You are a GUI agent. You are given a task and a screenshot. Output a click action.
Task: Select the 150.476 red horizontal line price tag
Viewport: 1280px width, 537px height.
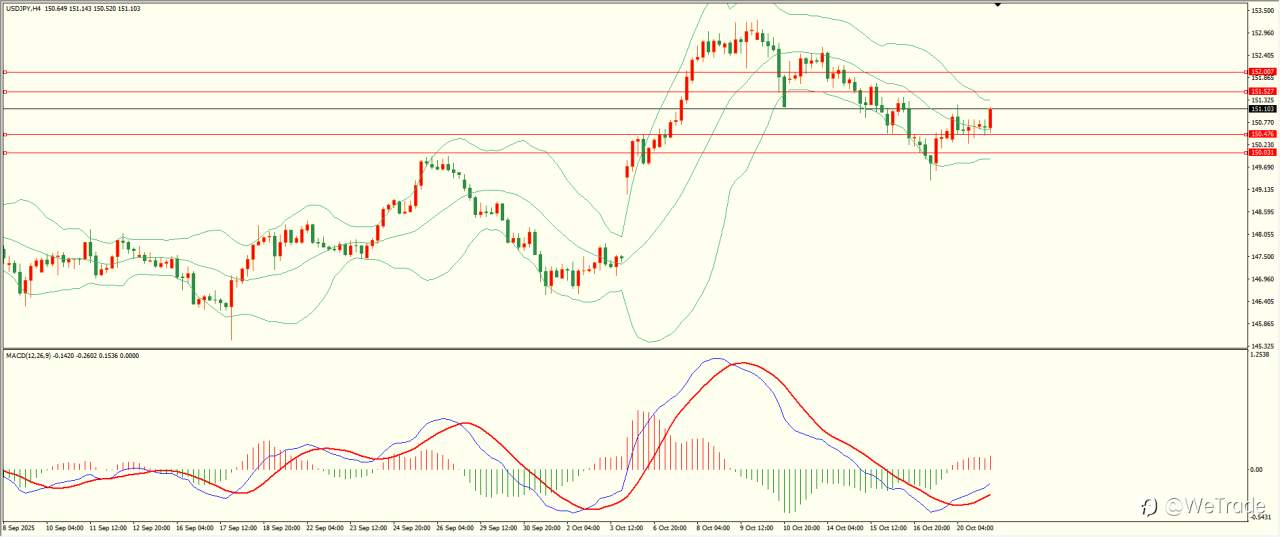click(x=1262, y=134)
